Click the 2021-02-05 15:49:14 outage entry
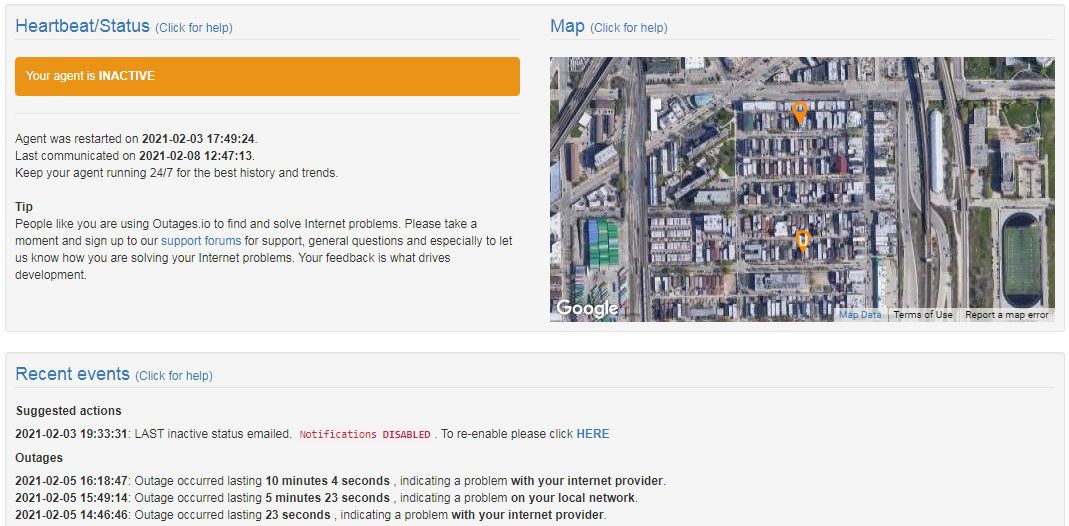This screenshot has width=1069, height=526. (x=326, y=497)
